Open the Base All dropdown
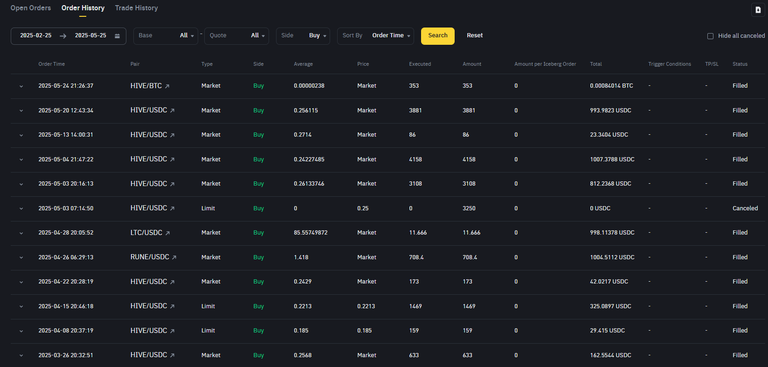 click(x=166, y=36)
